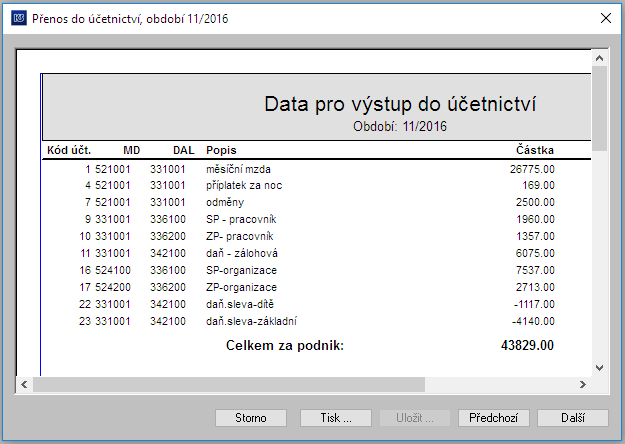Click the amount 1960.00

535,219
